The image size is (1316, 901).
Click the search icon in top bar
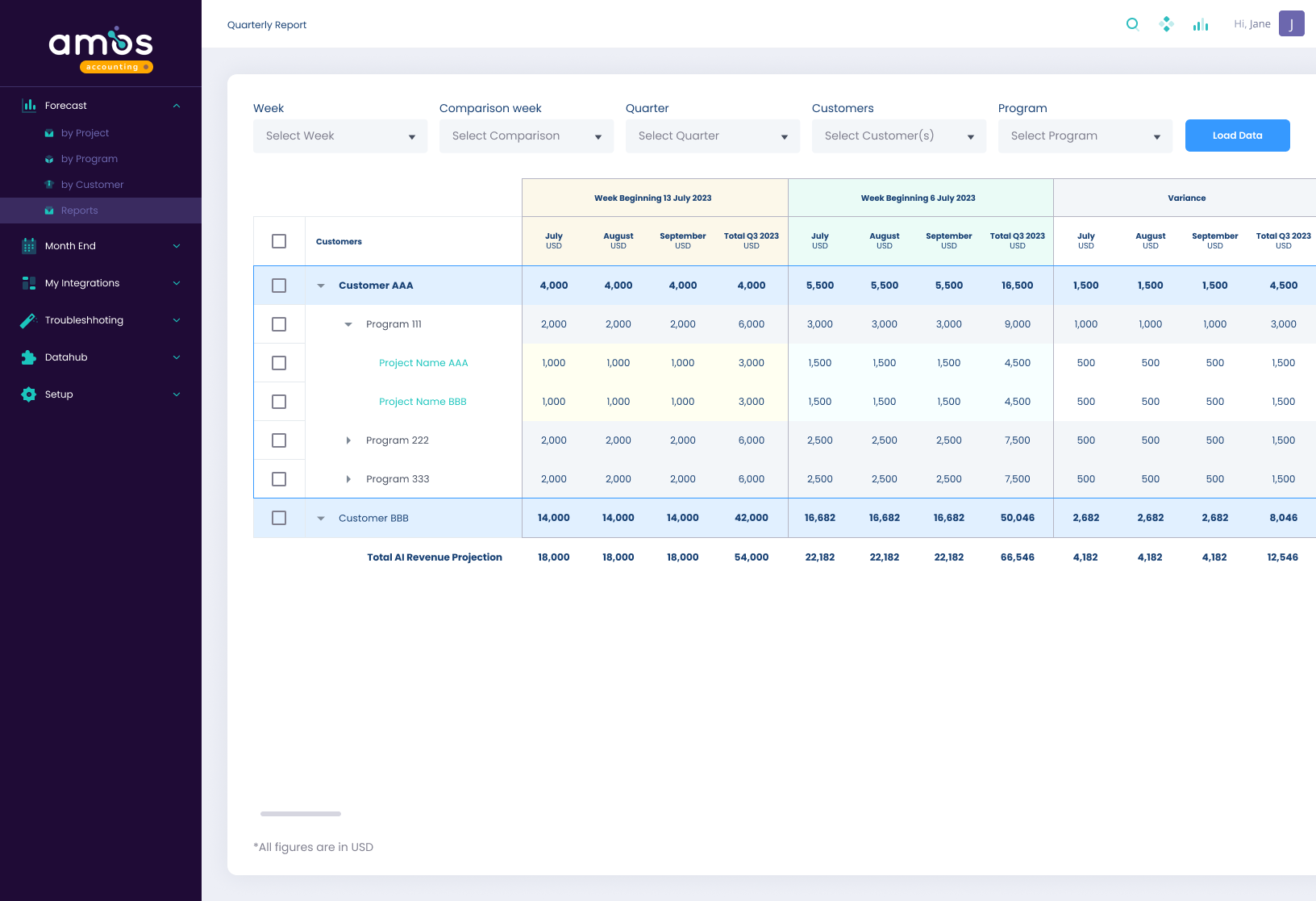click(x=1132, y=24)
